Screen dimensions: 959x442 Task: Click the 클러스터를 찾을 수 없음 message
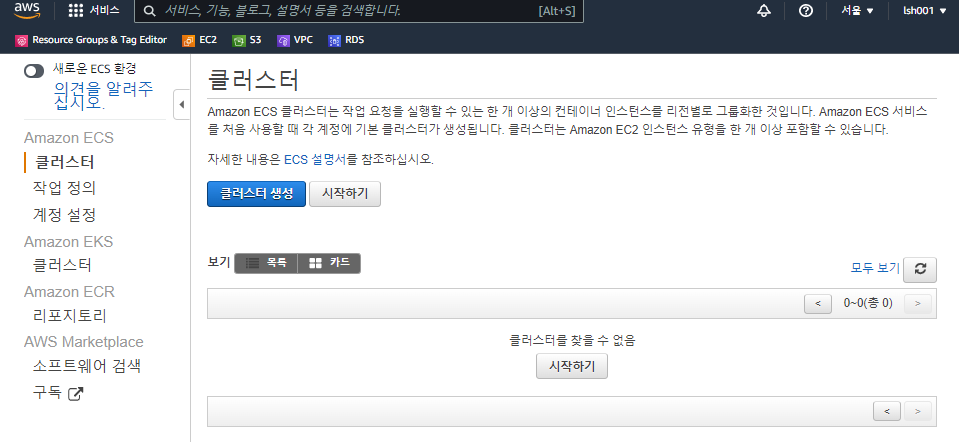tap(572, 341)
